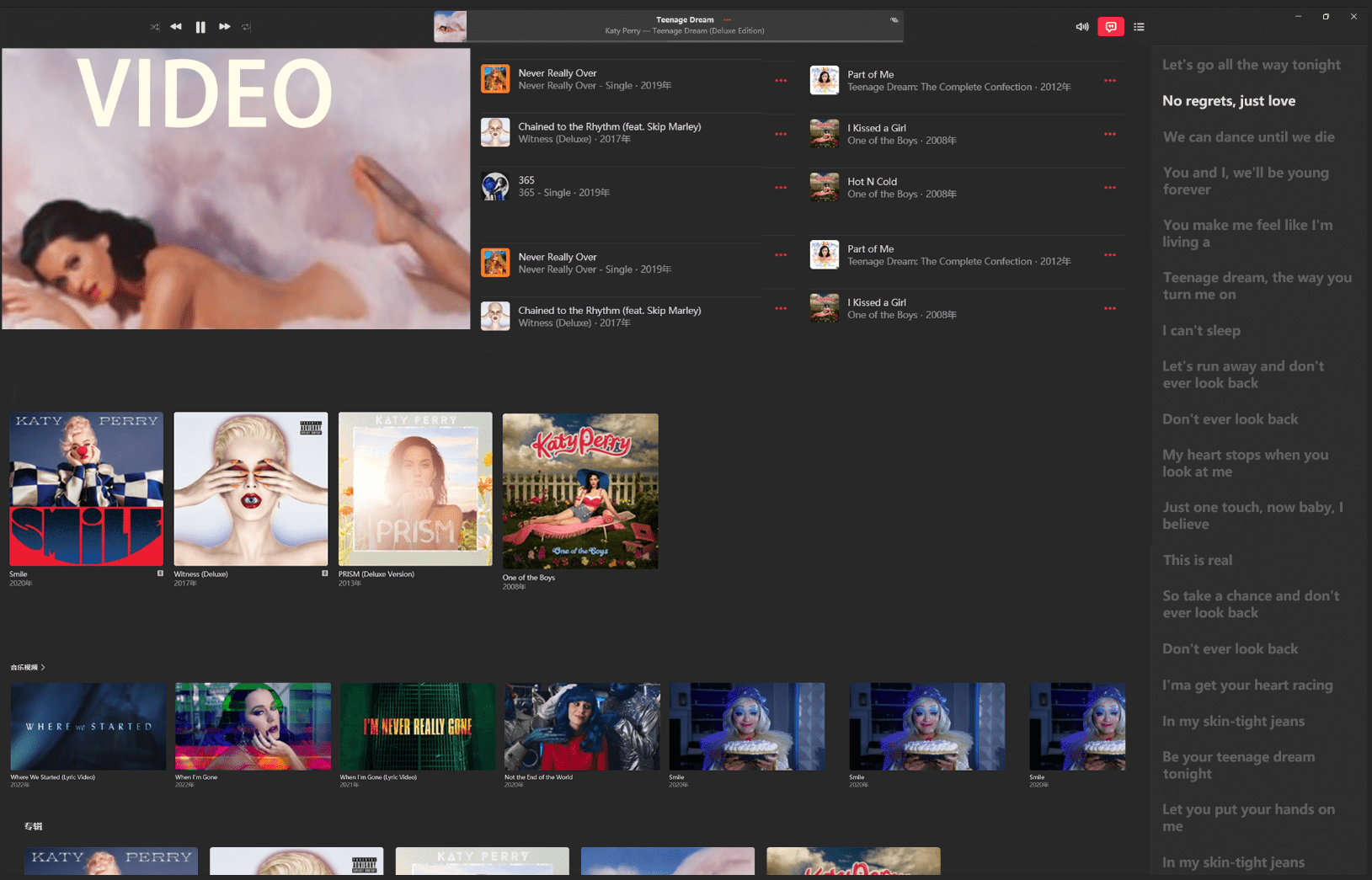
Task: Open more options for lowest I Kissed a Girl row
Action: click(x=1110, y=308)
